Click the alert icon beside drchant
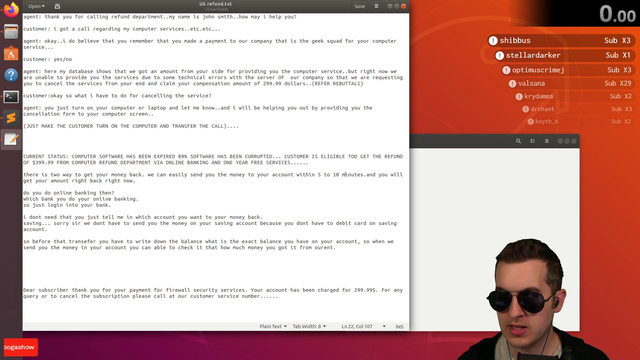The height and width of the screenshot is (360, 640). [x=526, y=109]
